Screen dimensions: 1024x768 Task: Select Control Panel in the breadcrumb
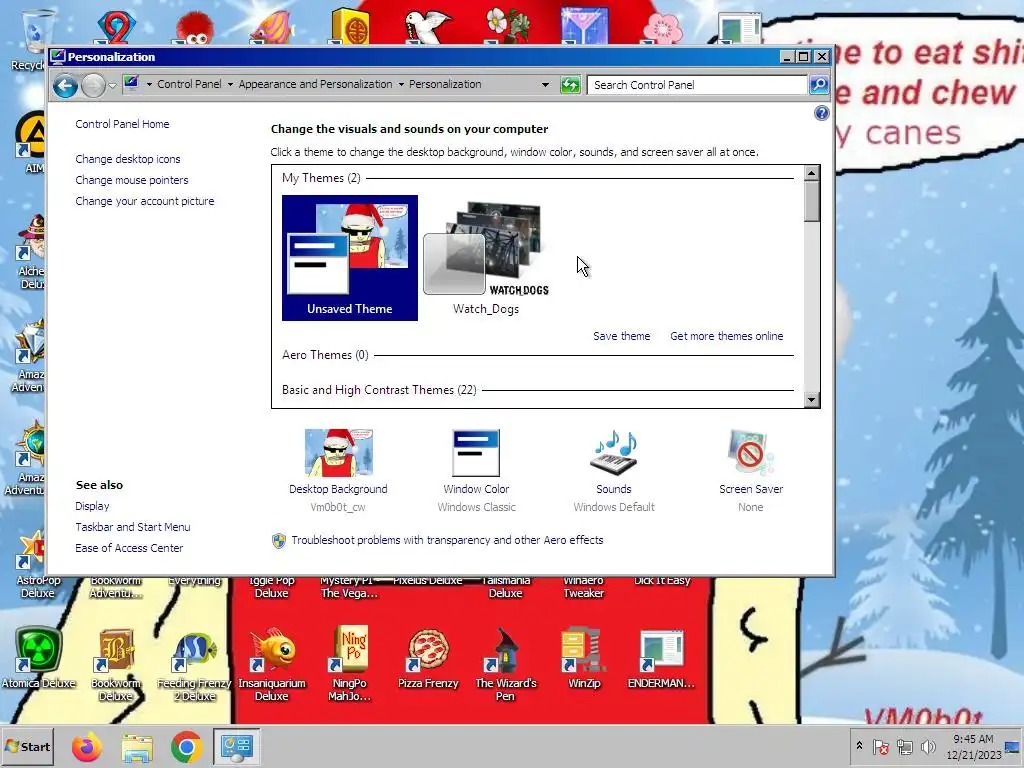[189, 84]
